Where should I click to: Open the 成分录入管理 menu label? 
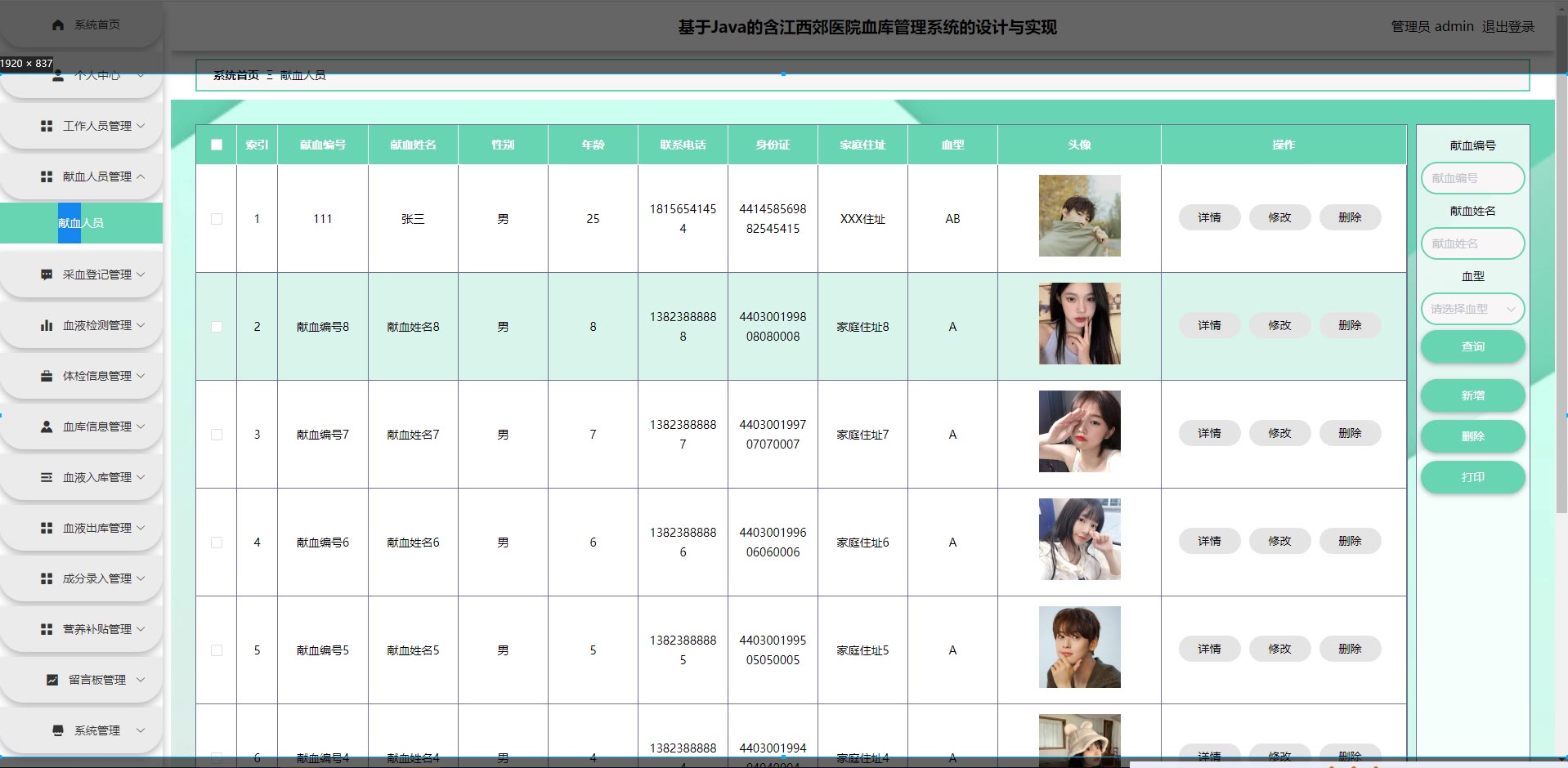(x=97, y=578)
